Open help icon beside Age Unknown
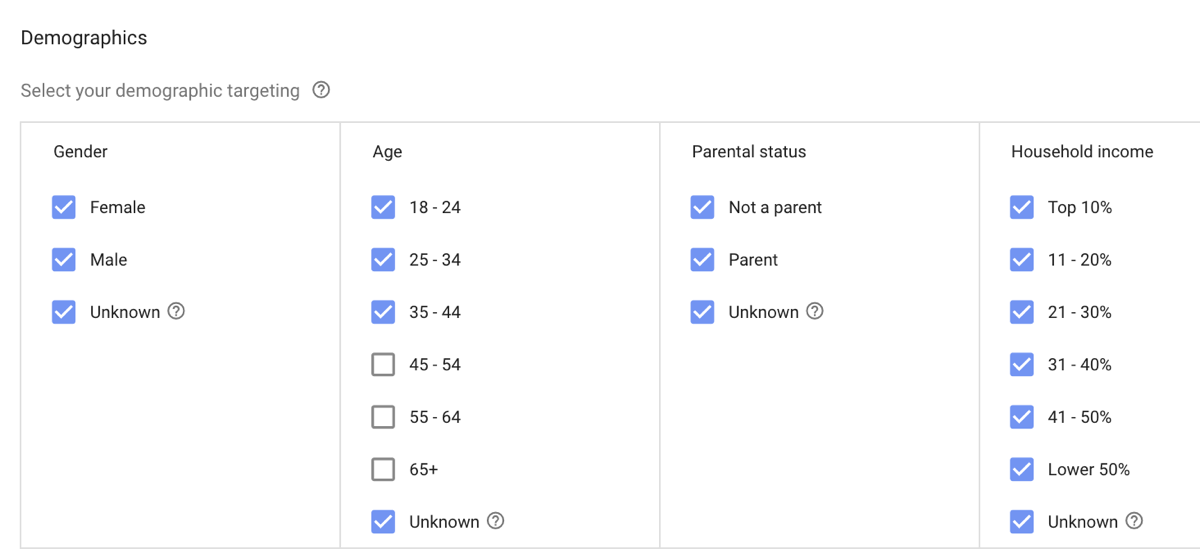Screen dimensions: 1200x554 [x=495, y=521]
